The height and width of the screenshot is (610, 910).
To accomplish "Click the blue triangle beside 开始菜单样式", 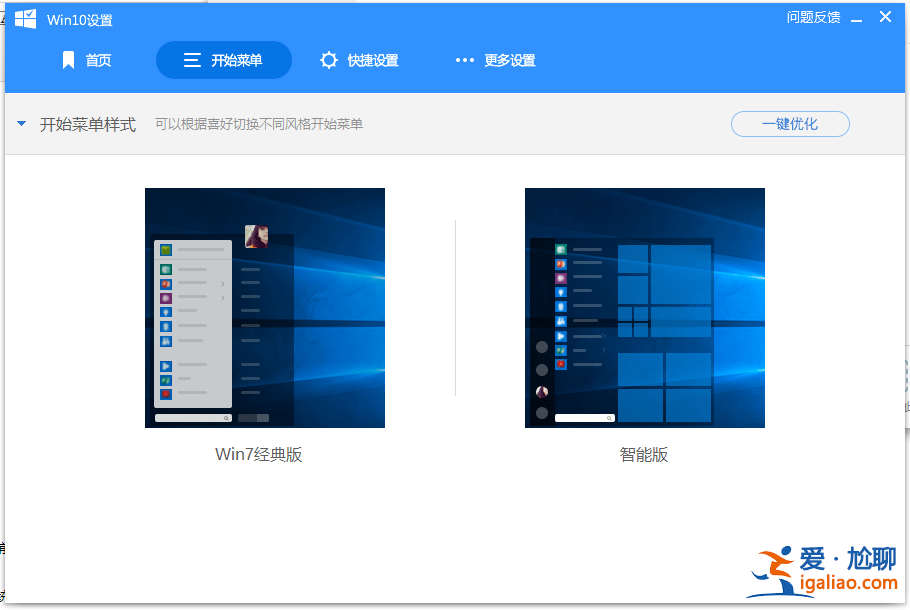I will coord(21,124).
